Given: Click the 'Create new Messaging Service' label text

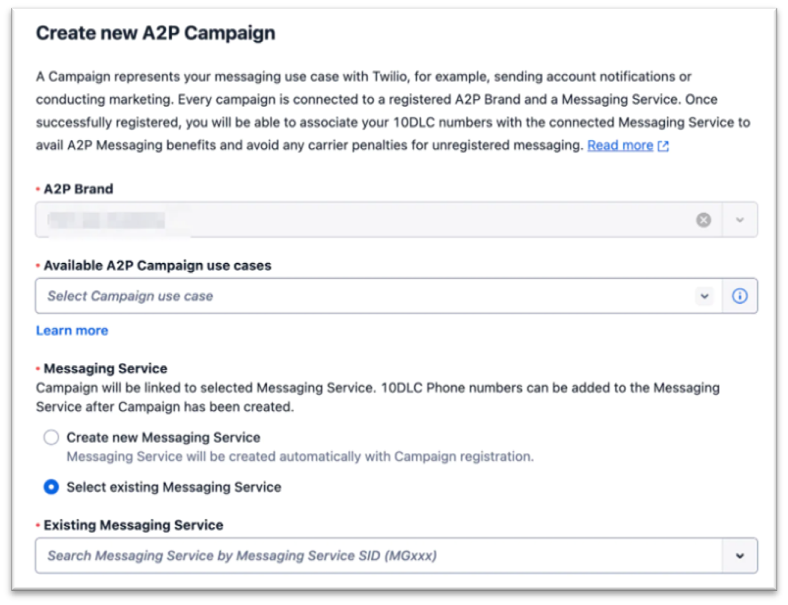Looking at the screenshot, I should pyautogui.click(x=163, y=438).
